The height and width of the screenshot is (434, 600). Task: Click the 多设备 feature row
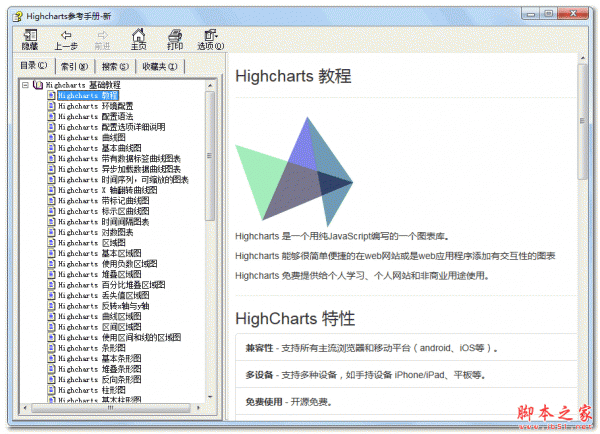click(x=406, y=375)
